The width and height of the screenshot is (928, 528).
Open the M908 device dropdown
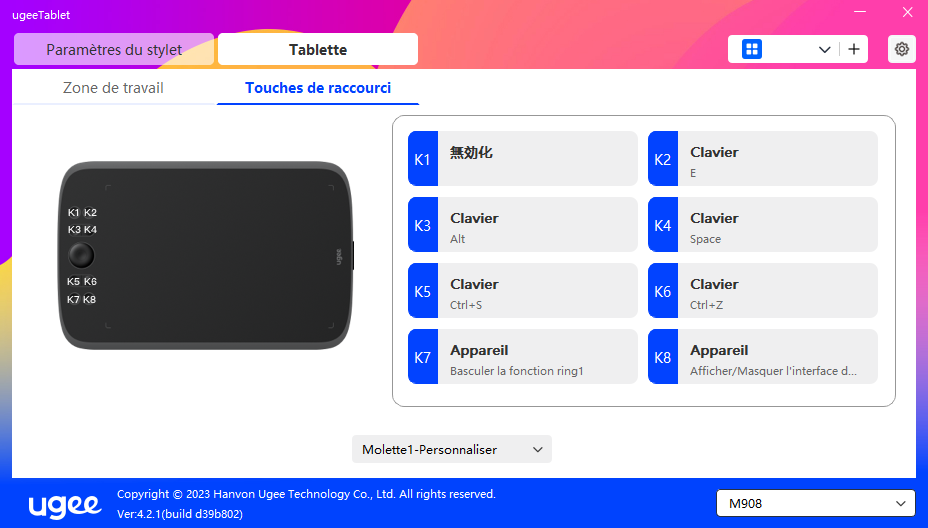[815, 503]
